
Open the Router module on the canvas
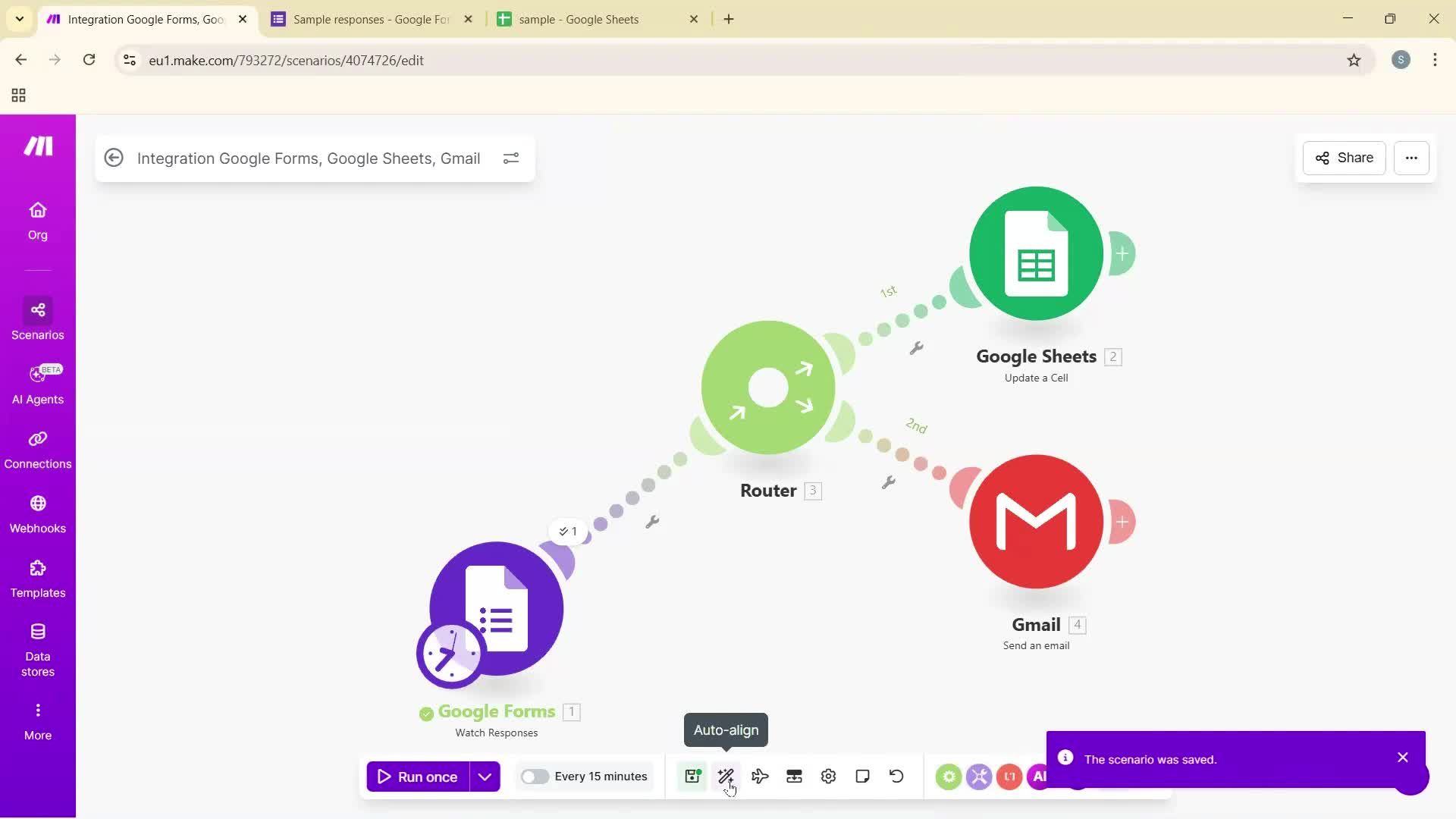(x=767, y=388)
